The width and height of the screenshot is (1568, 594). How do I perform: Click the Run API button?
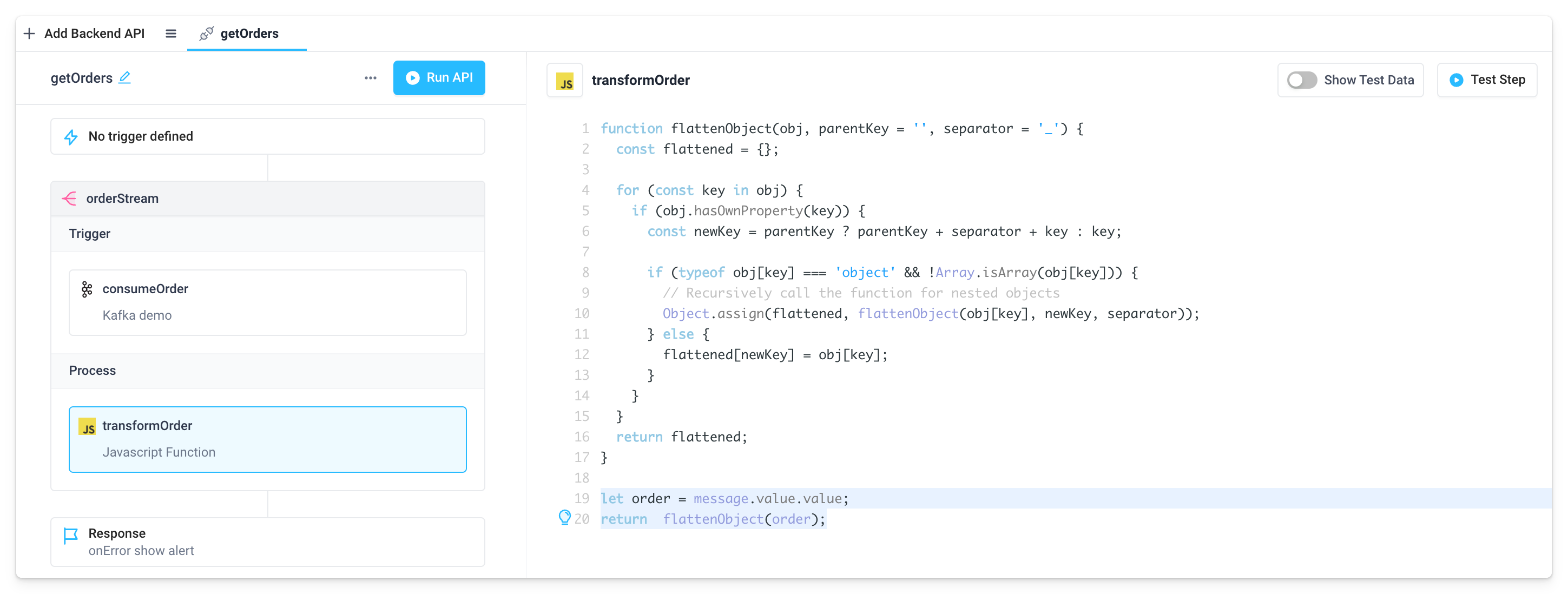439,77
